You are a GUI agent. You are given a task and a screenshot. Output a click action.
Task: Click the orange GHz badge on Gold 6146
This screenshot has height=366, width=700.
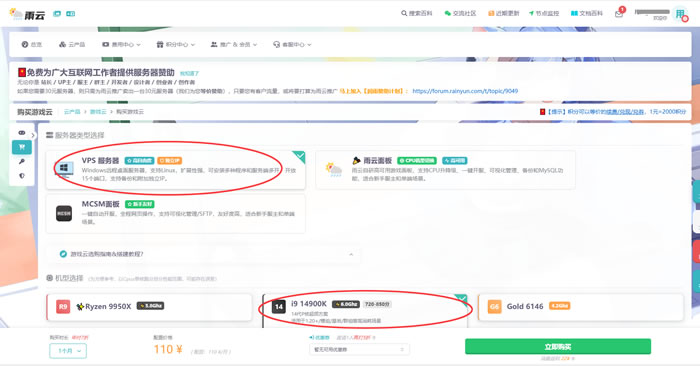tap(559, 306)
